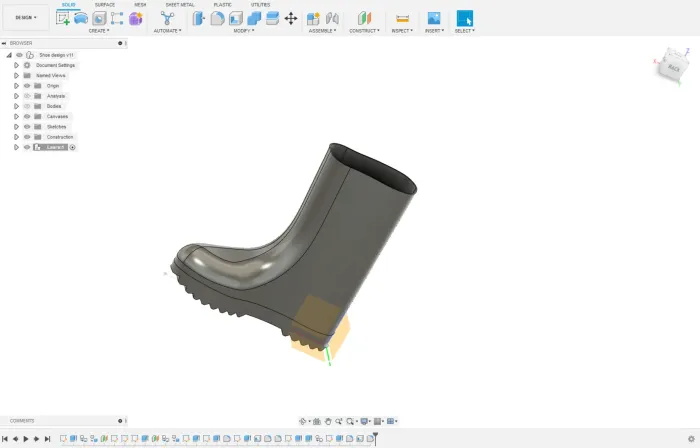
Task: Click the purple Automated Modeling icon
Action: click(136, 18)
